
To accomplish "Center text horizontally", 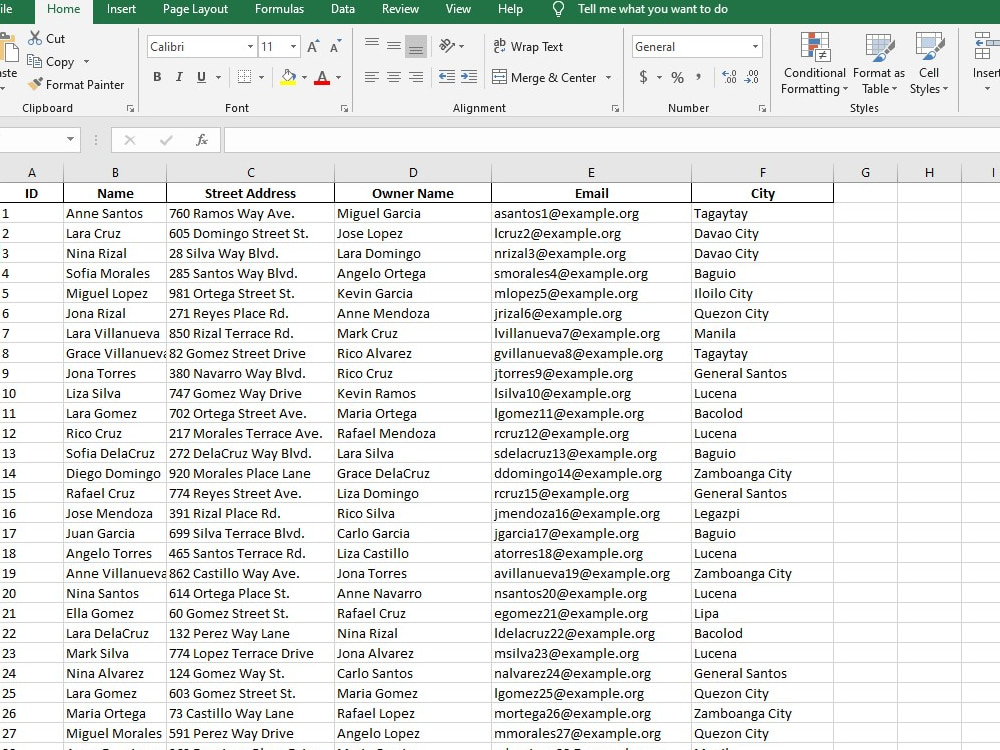I will click(x=394, y=77).
